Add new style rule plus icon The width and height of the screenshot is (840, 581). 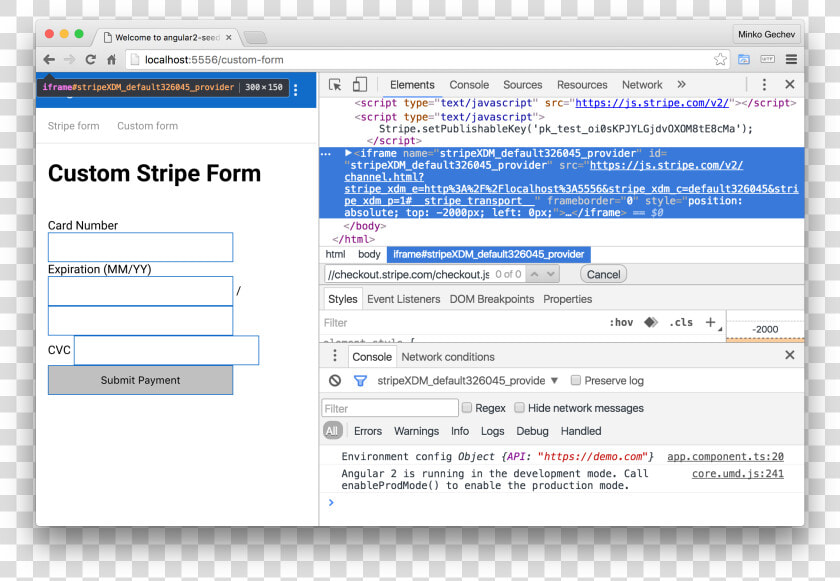pyautogui.click(x=710, y=322)
